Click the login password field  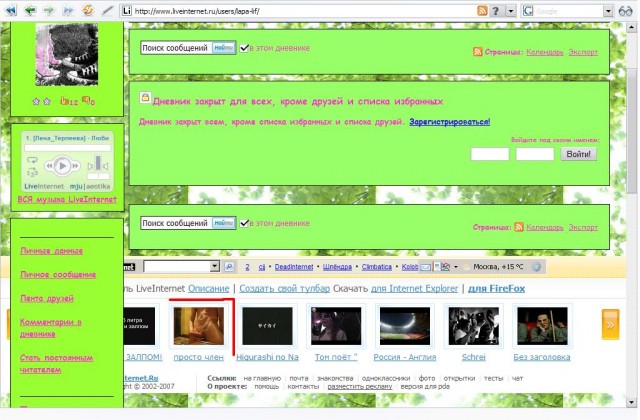(535, 154)
